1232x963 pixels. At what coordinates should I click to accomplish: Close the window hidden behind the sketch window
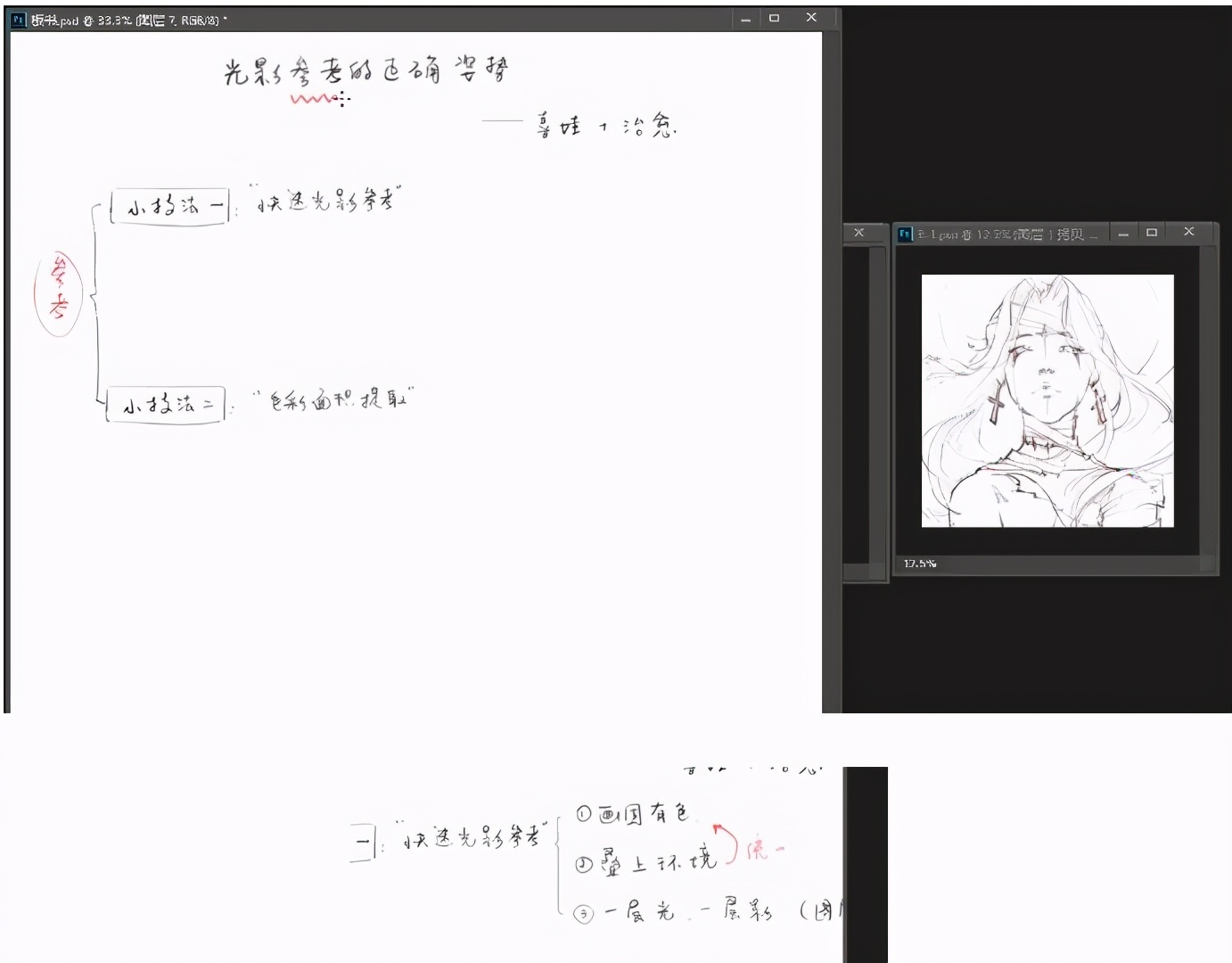click(858, 233)
